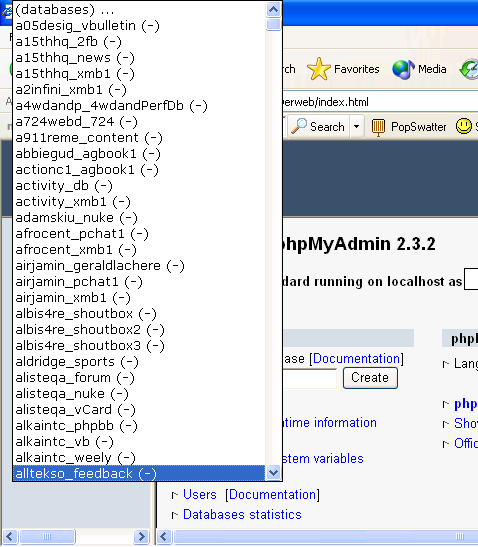
Task: Click main frame horizontal scrollbar thumb
Action: (x=326, y=536)
